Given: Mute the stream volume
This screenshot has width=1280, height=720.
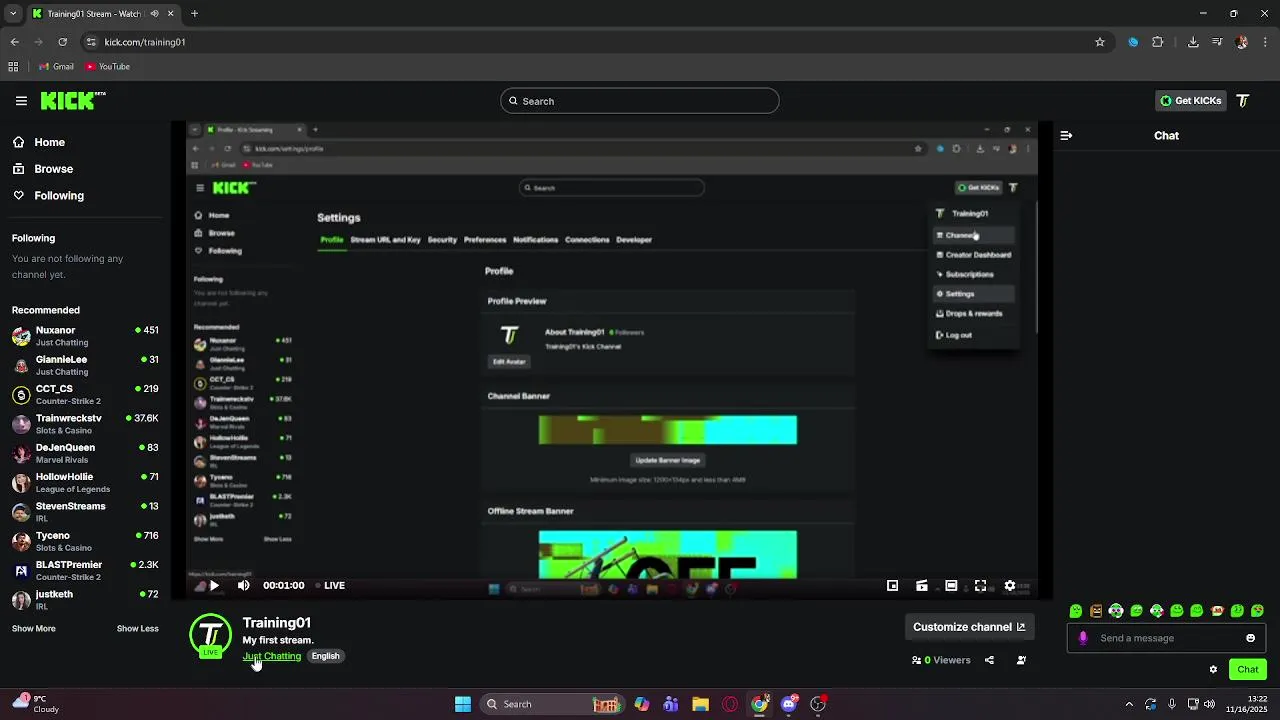Looking at the screenshot, I should point(244,586).
